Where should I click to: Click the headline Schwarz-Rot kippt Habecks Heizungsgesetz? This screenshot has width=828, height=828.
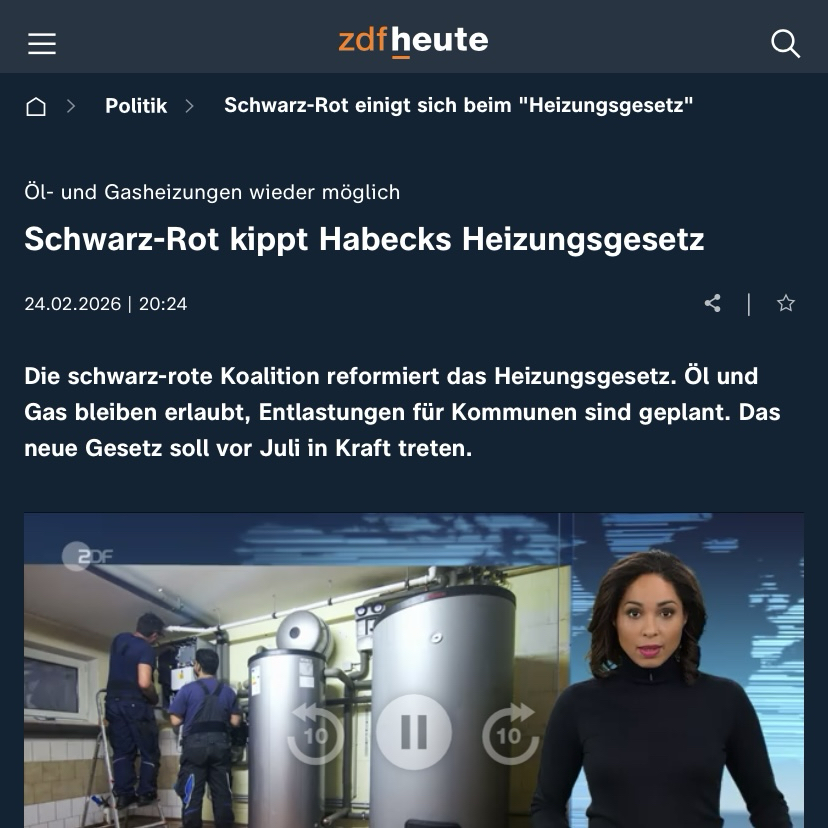tap(364, 239)
